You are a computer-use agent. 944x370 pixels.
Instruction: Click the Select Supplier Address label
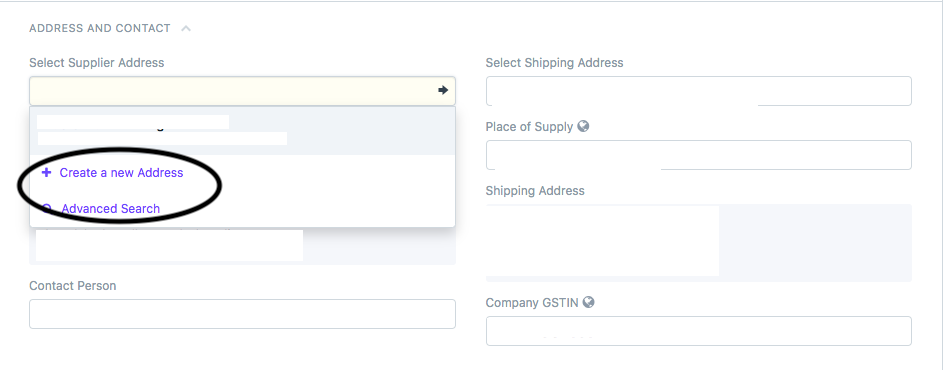point(97,63)
